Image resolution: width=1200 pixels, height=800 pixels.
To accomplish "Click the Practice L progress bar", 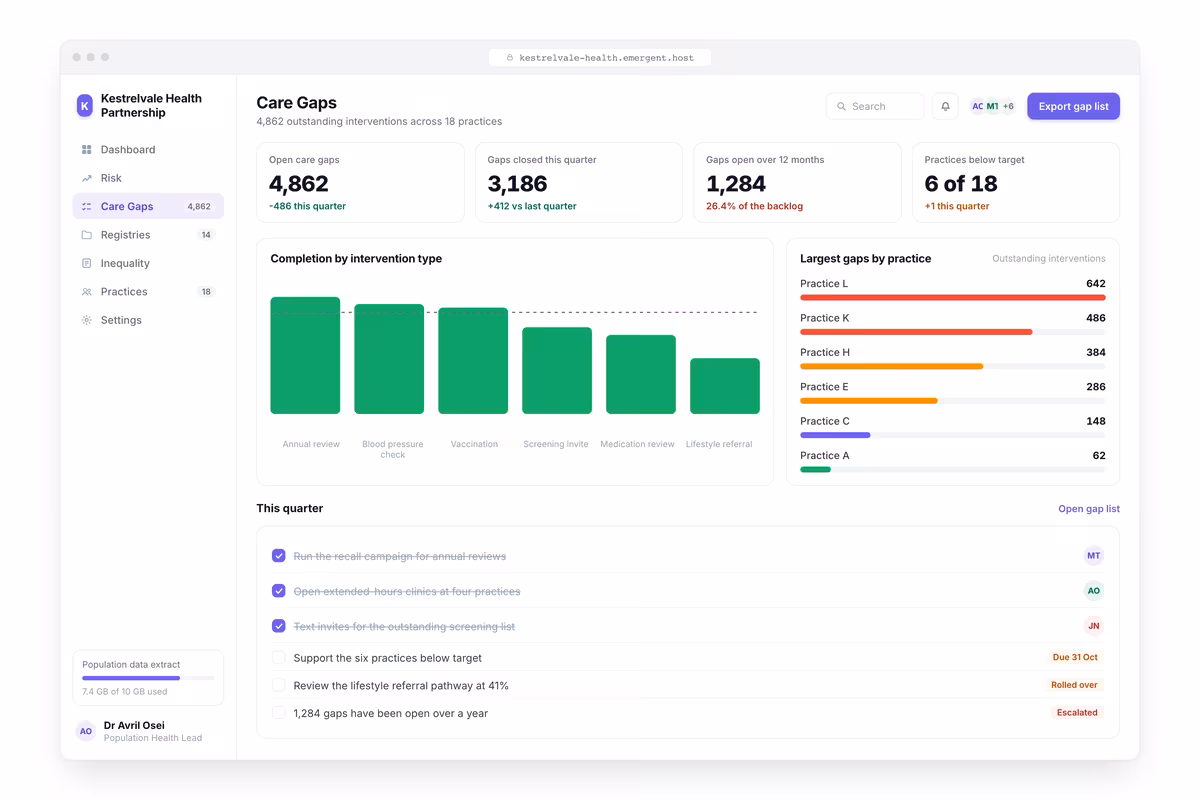I will pyautogui.click(x=953, y=298).
